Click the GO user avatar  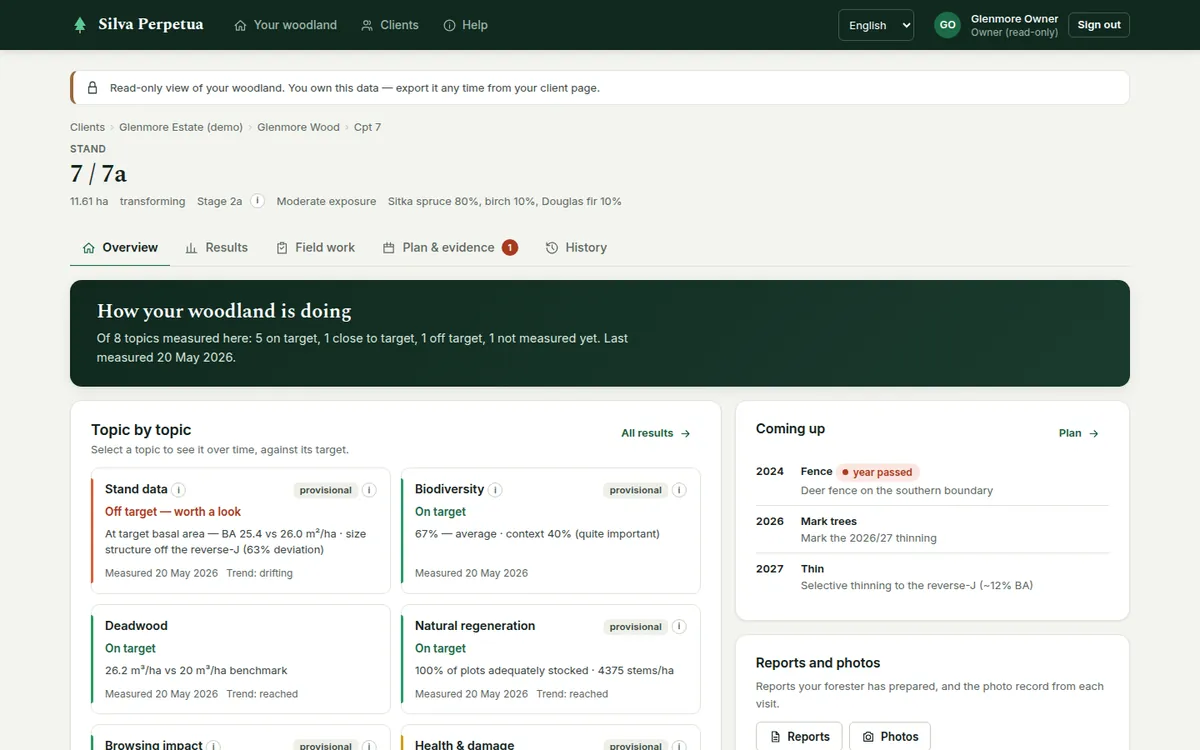pos(947,25)
